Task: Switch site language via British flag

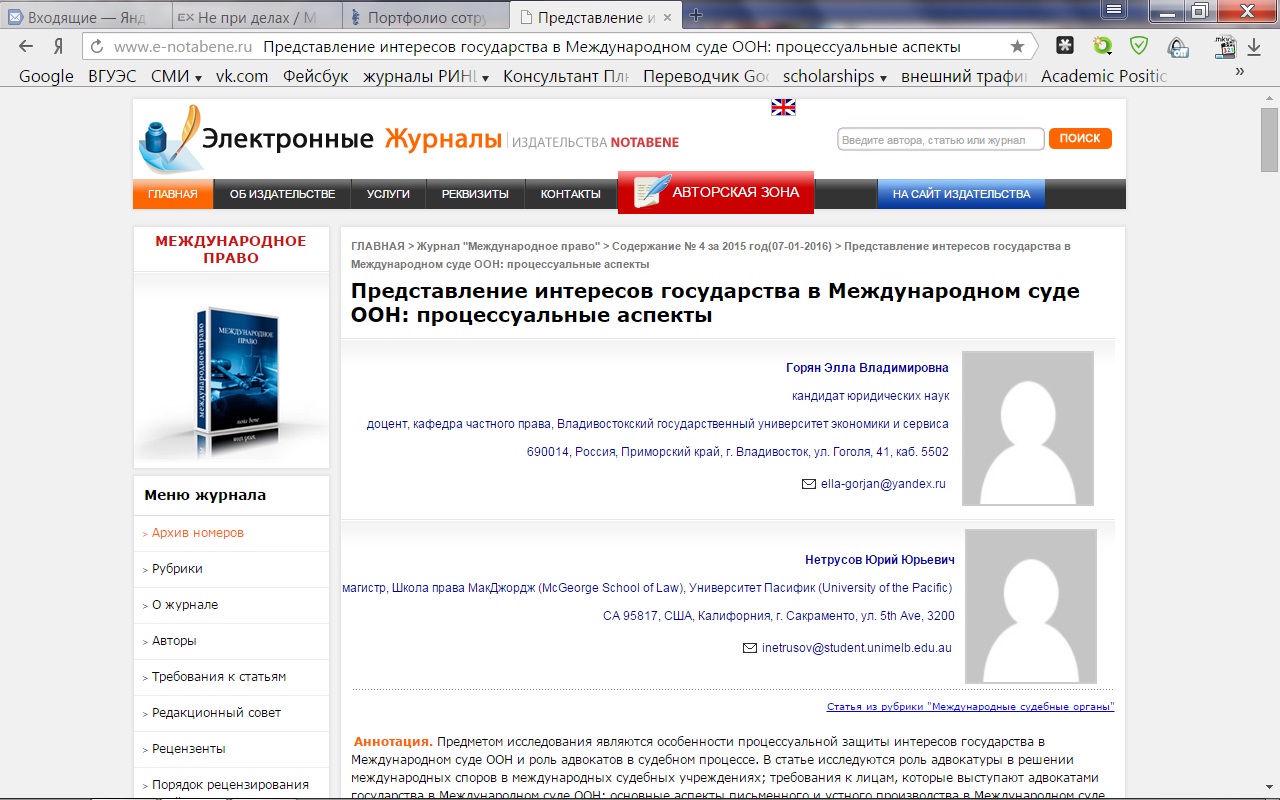Action: [783, 108]
